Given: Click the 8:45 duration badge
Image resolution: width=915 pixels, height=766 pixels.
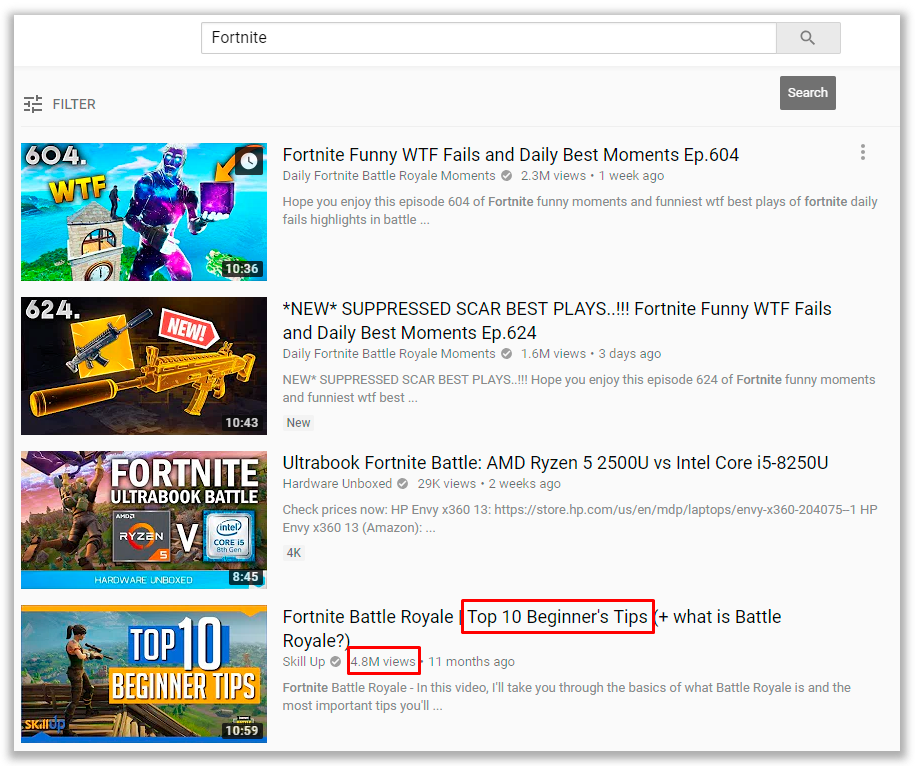Looking at the screenshot, I should coord(245,577).
